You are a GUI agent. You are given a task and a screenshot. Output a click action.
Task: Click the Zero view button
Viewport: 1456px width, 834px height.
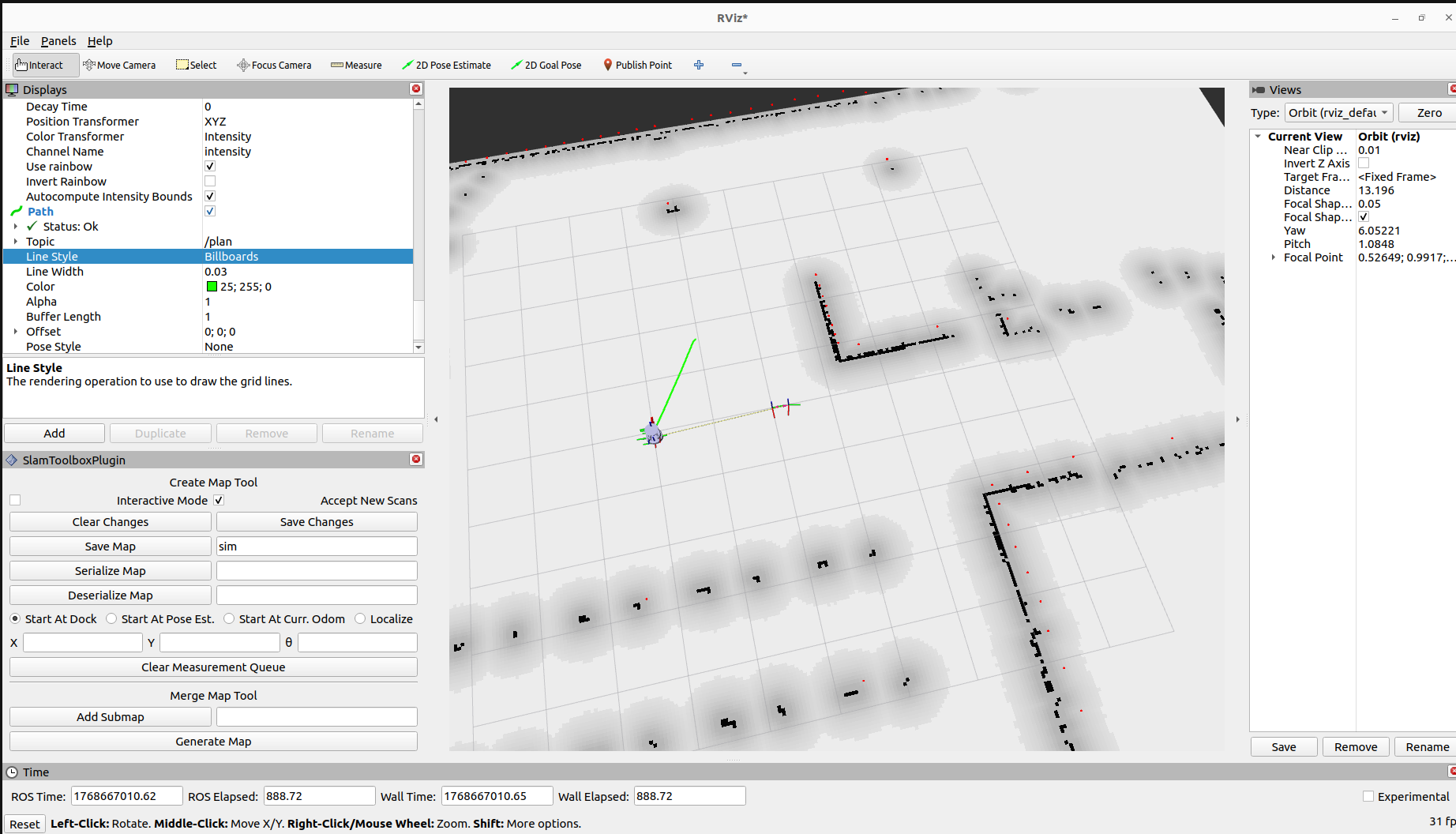click(1429, 113)
